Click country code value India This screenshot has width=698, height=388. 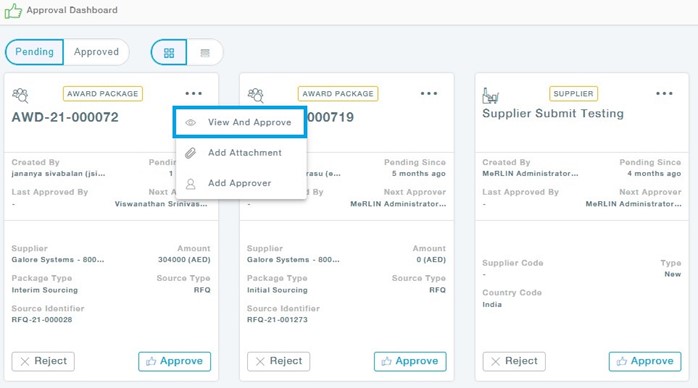point(492,304)
